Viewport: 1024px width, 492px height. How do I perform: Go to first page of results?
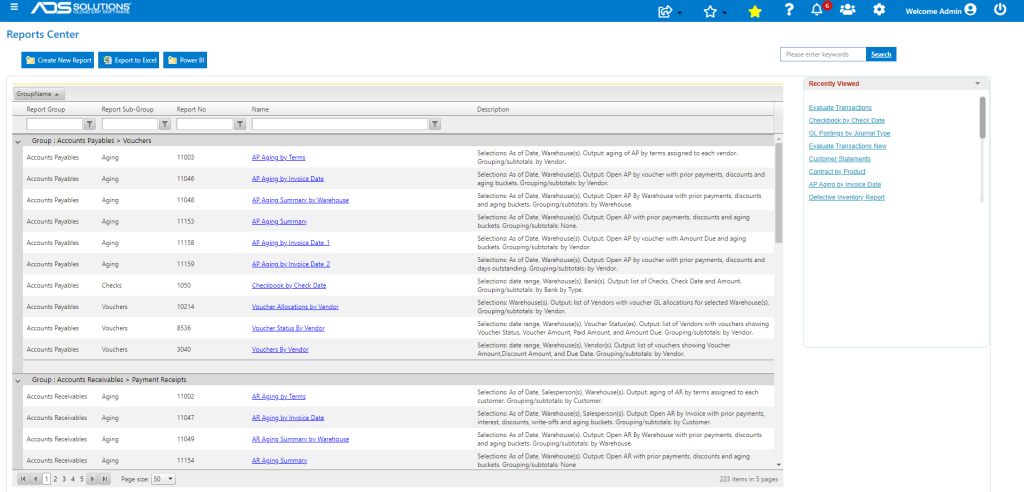(x=23, y=479)
